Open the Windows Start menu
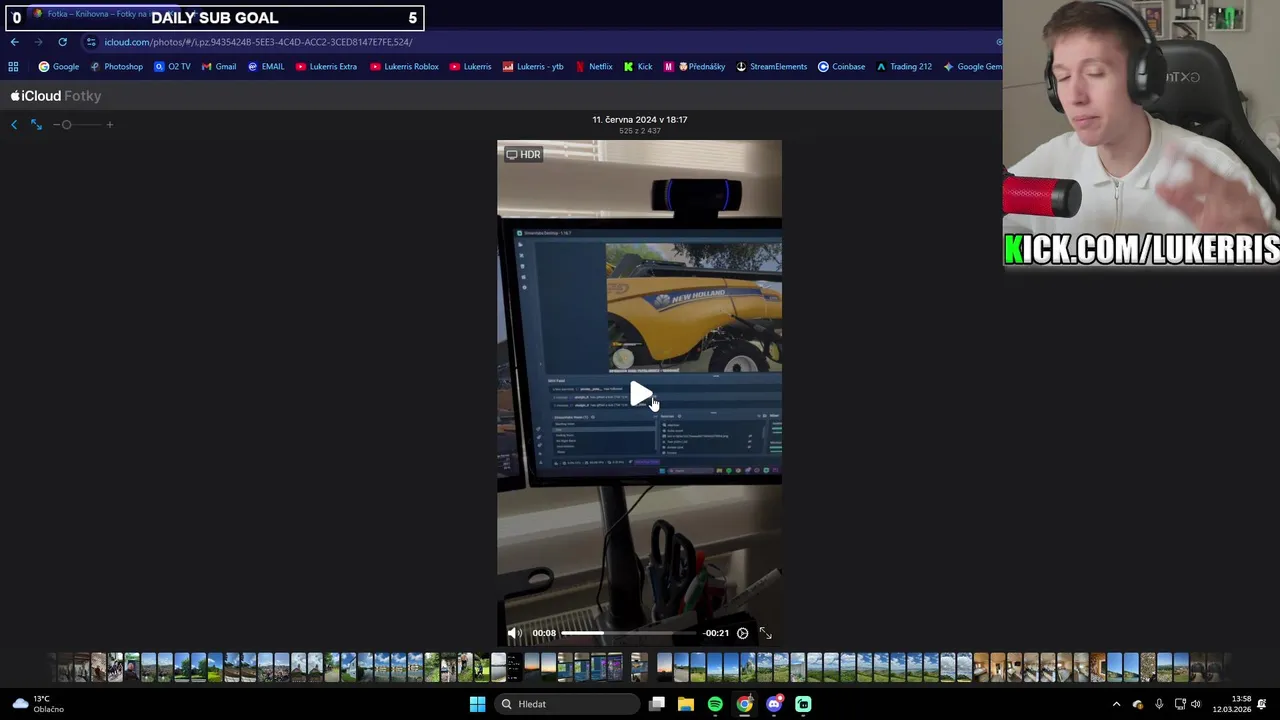Screen dimensions: 1280x720 pos(477,704)
